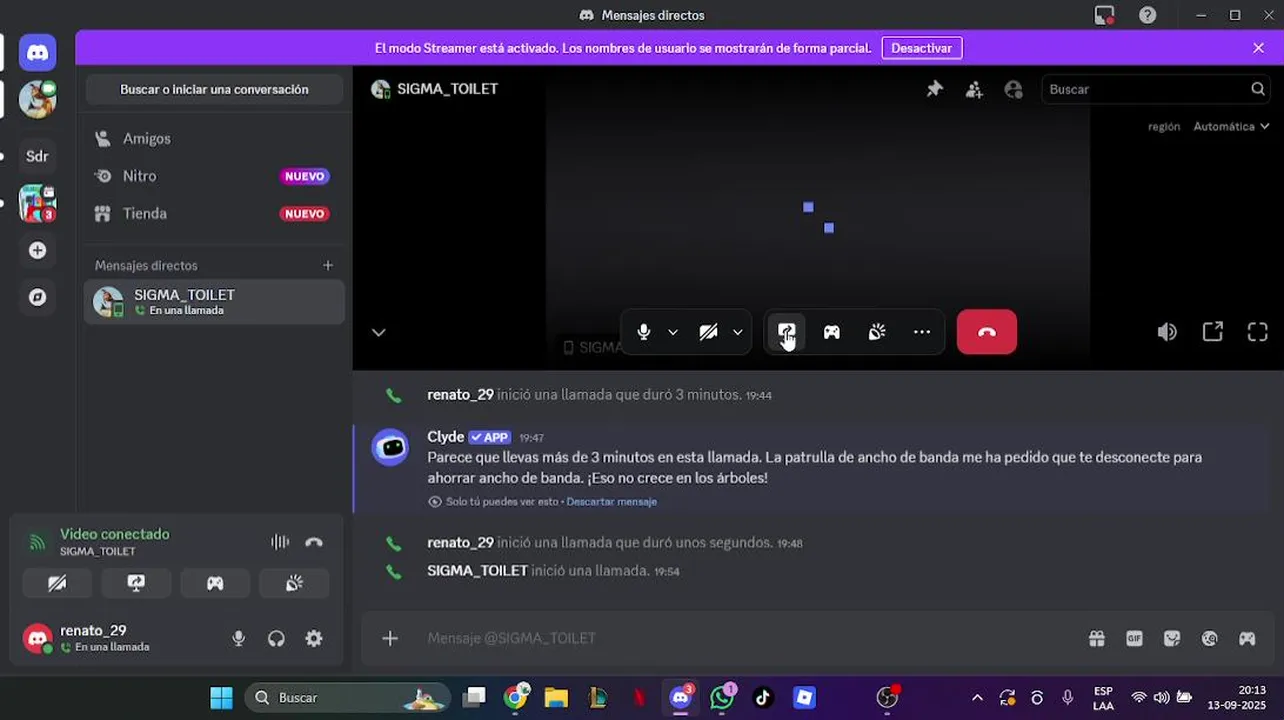The image size is (1284, 720).
Task: Open the Nitro page
Action: coord(215,176)
